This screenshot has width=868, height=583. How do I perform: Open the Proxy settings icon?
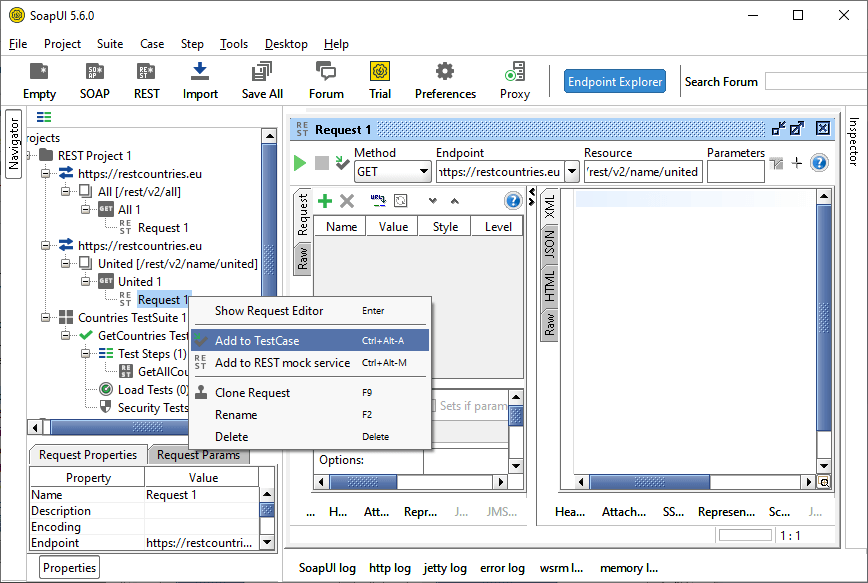pos(515,81)
